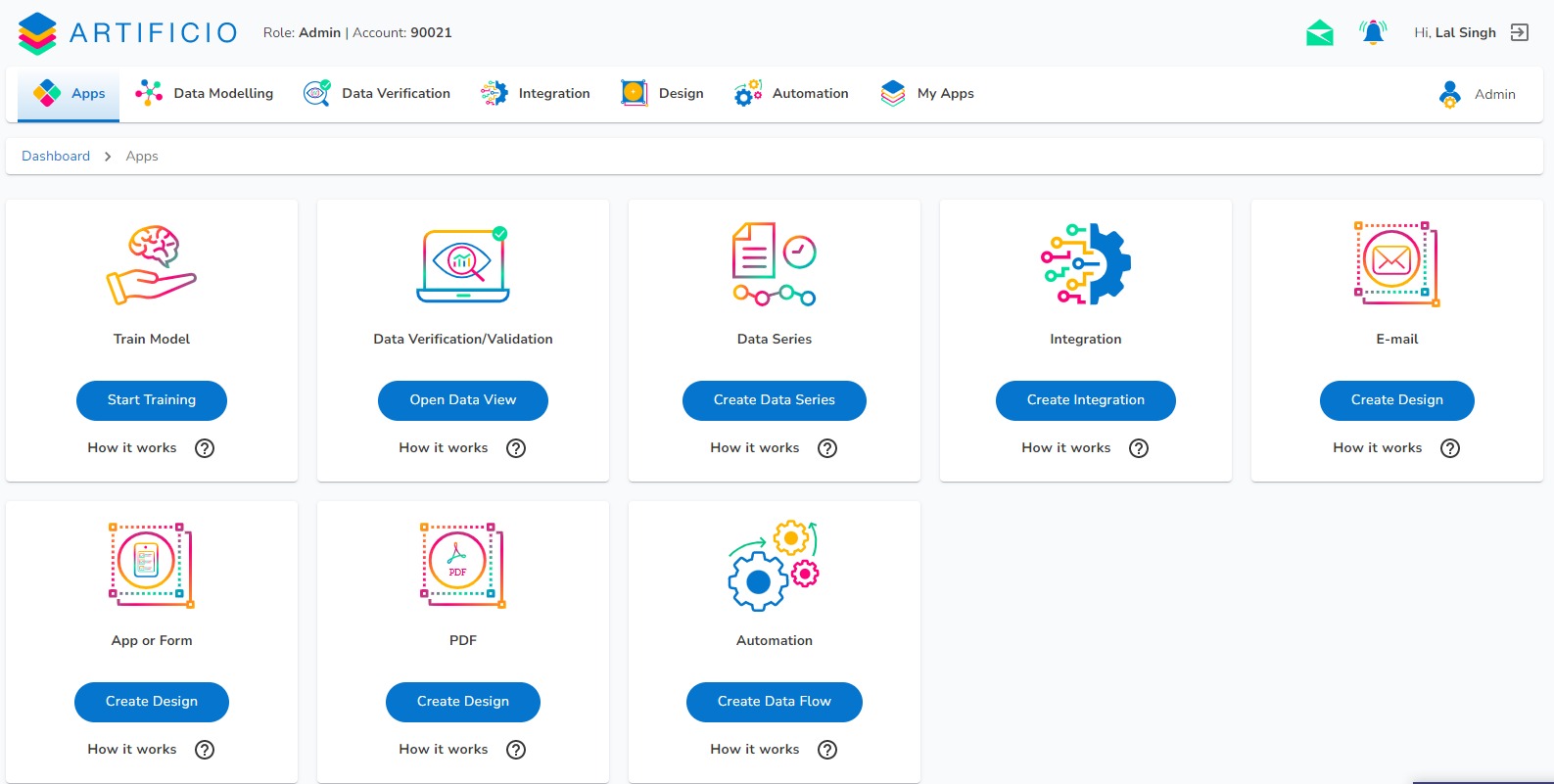1554x784 pixels.
Task: Click the E-mail envelope card icon
Action: (x=1397, y=264)
